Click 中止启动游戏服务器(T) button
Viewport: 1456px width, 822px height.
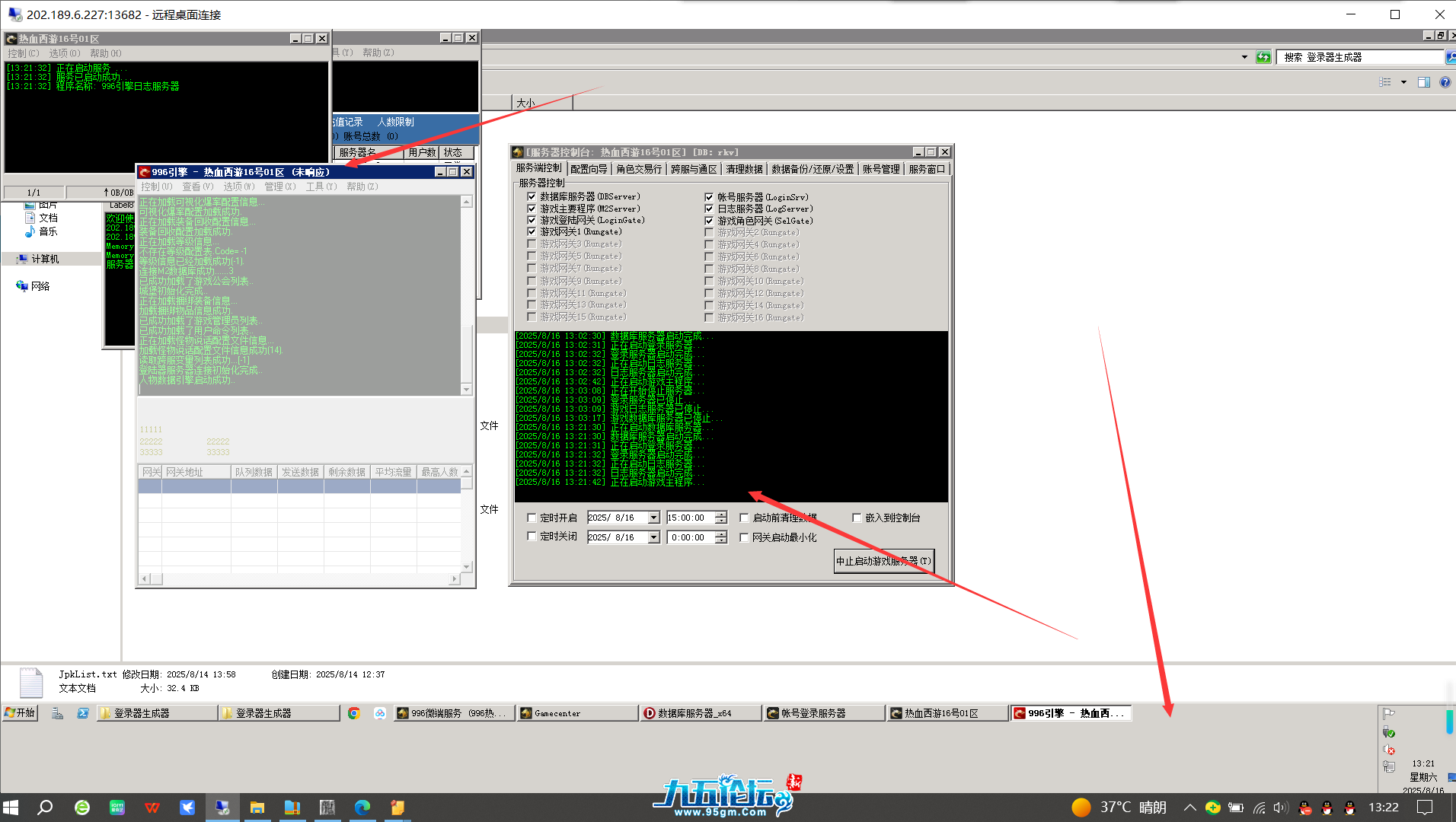click(883, 561)
